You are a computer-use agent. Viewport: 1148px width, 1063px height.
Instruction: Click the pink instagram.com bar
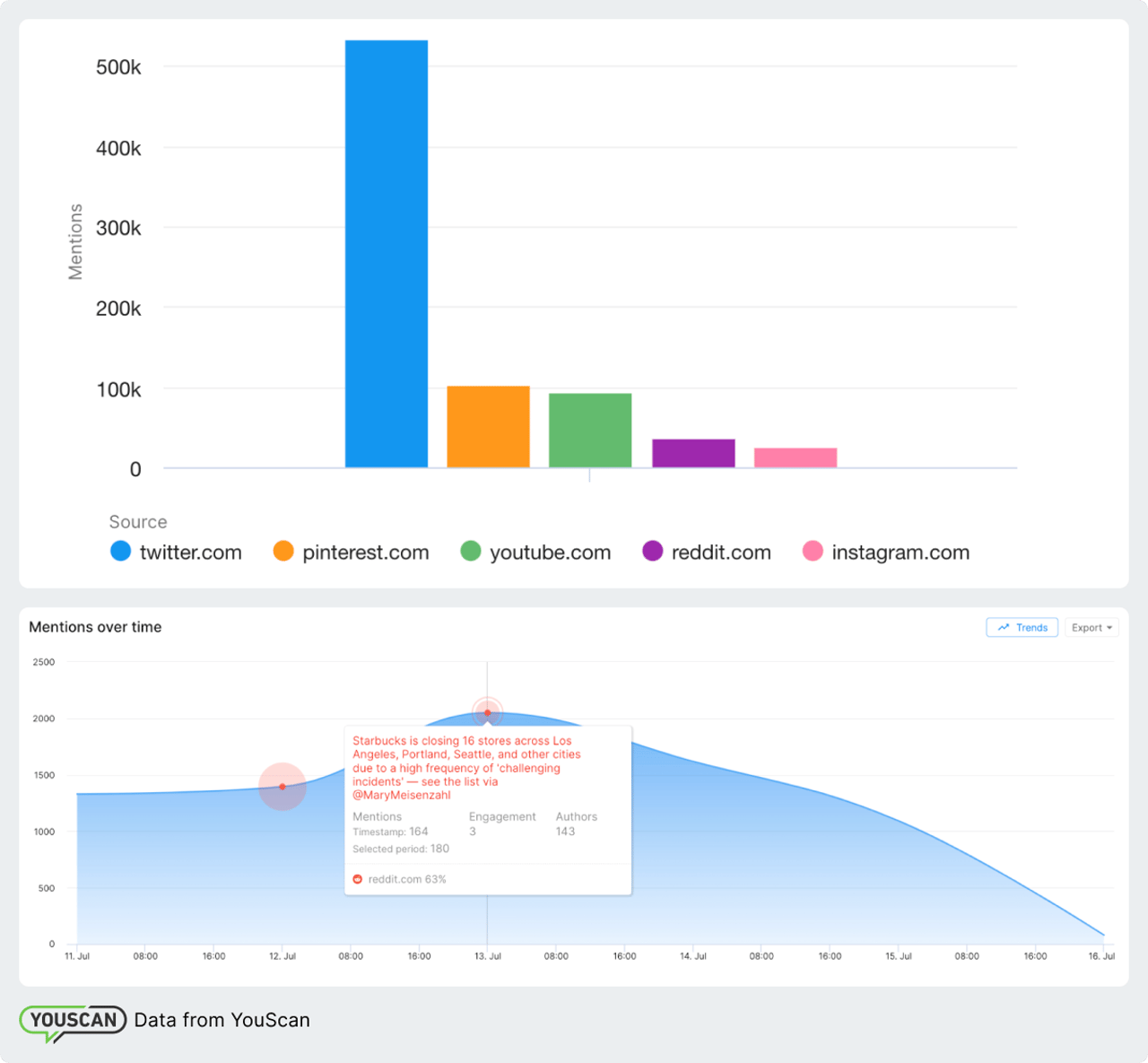796,457
